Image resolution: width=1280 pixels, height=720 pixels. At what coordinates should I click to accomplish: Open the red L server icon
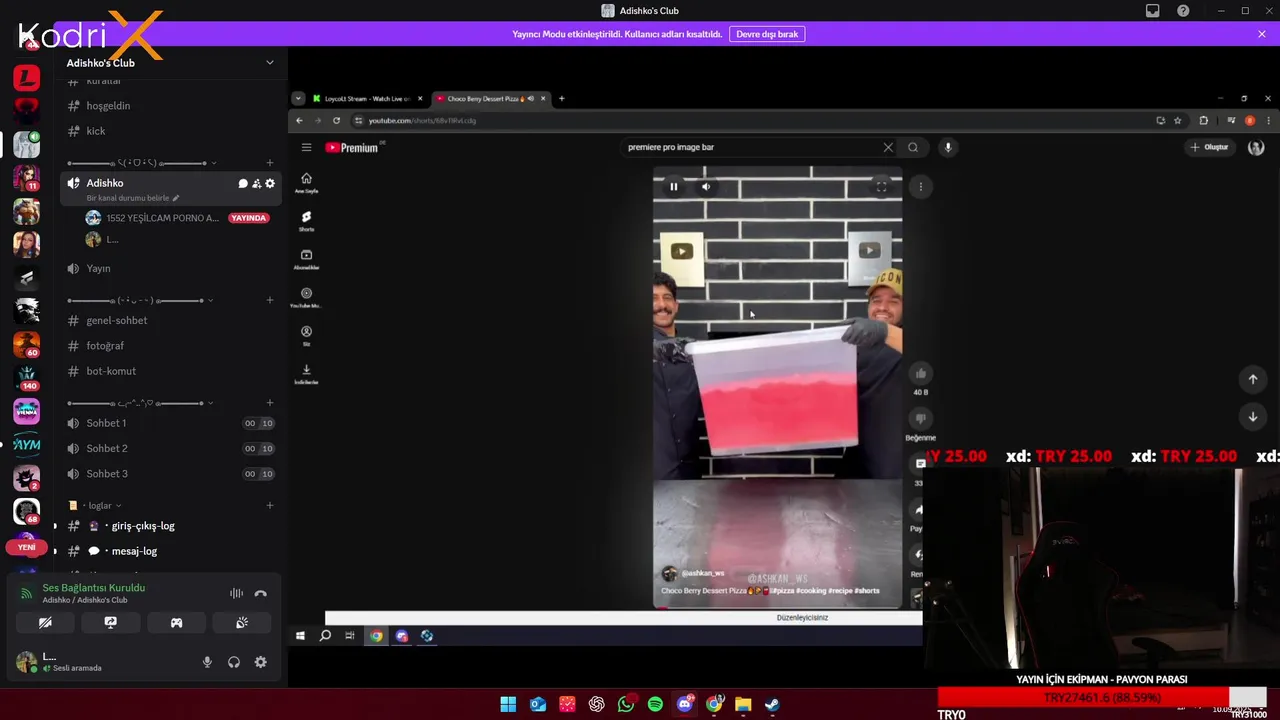[x=26, y=77]
